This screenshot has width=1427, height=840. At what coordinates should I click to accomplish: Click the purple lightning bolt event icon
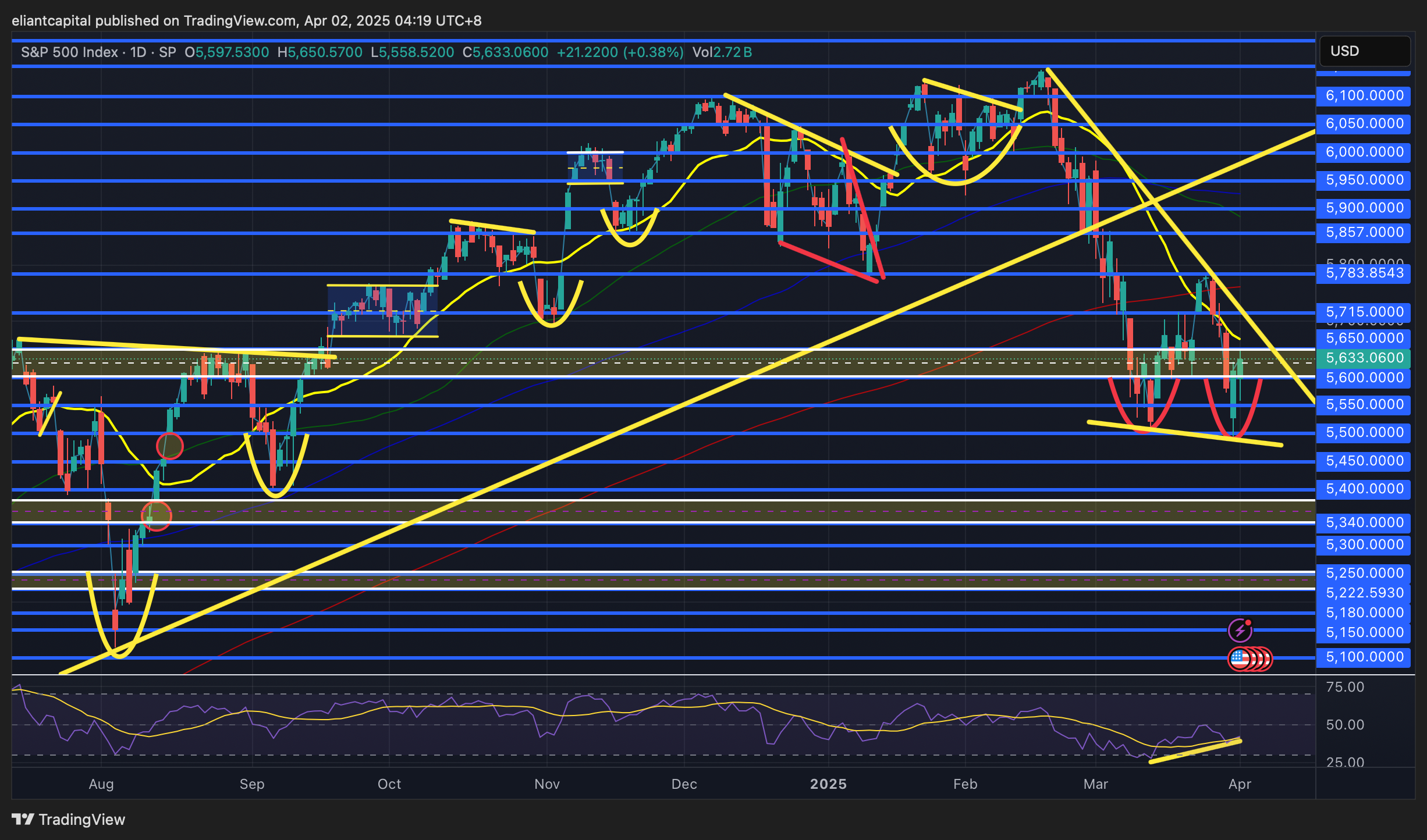point(1240,630)
